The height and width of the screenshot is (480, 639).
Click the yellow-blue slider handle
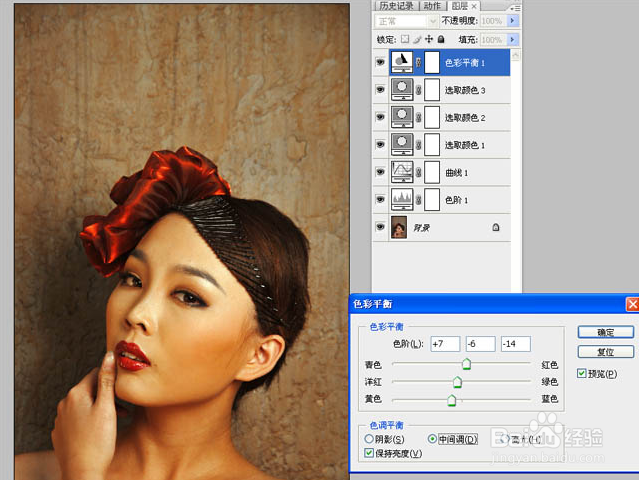[x=452, y=400]
